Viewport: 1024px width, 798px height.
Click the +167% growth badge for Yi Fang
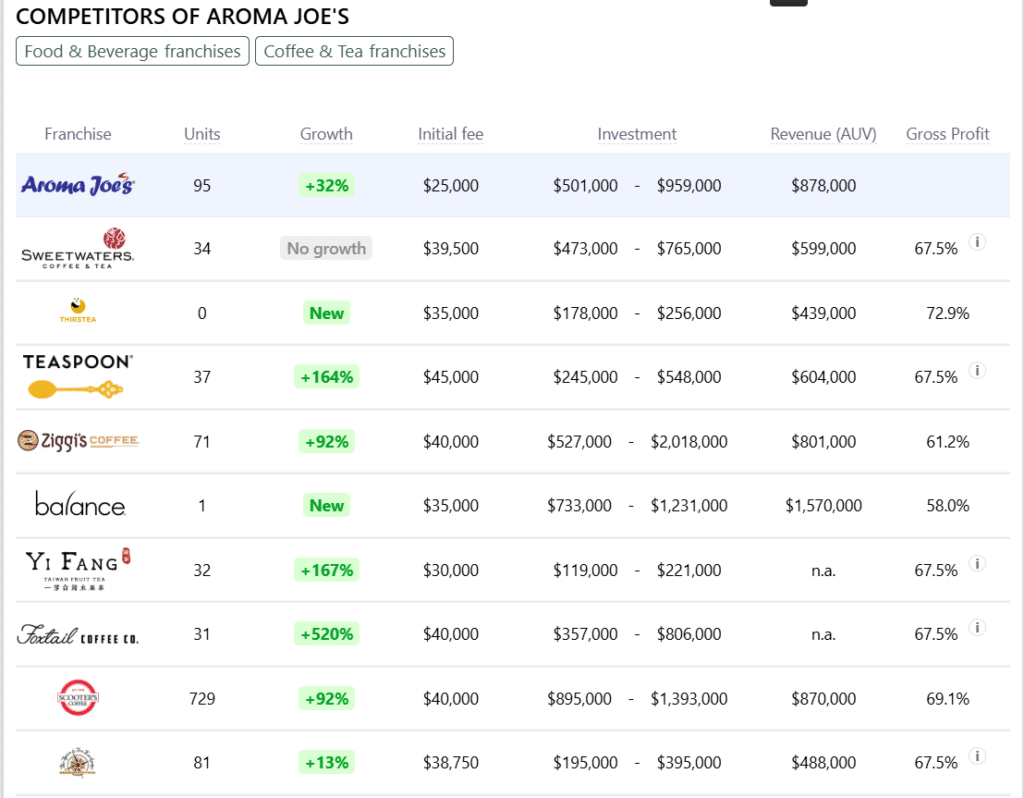[x=327, y=570]
